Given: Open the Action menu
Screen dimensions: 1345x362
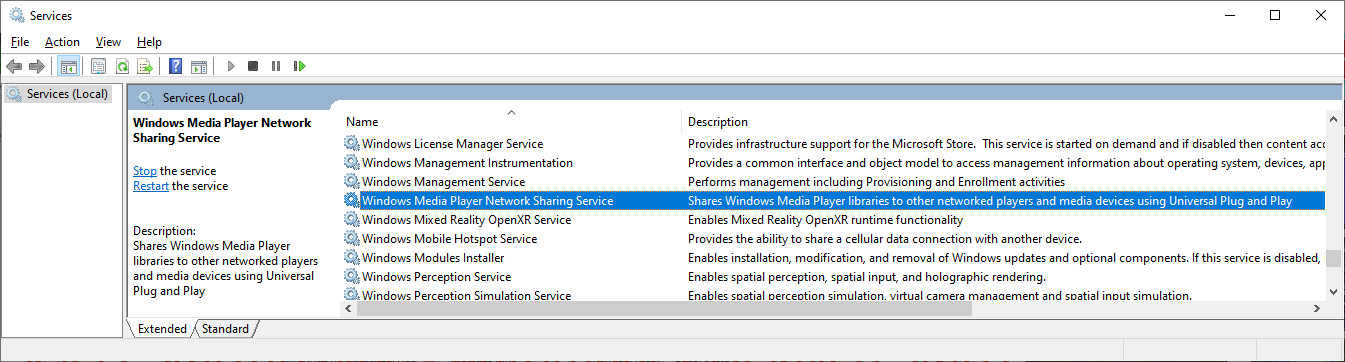Looking at the screenshot, I should [x=62, y=42].
